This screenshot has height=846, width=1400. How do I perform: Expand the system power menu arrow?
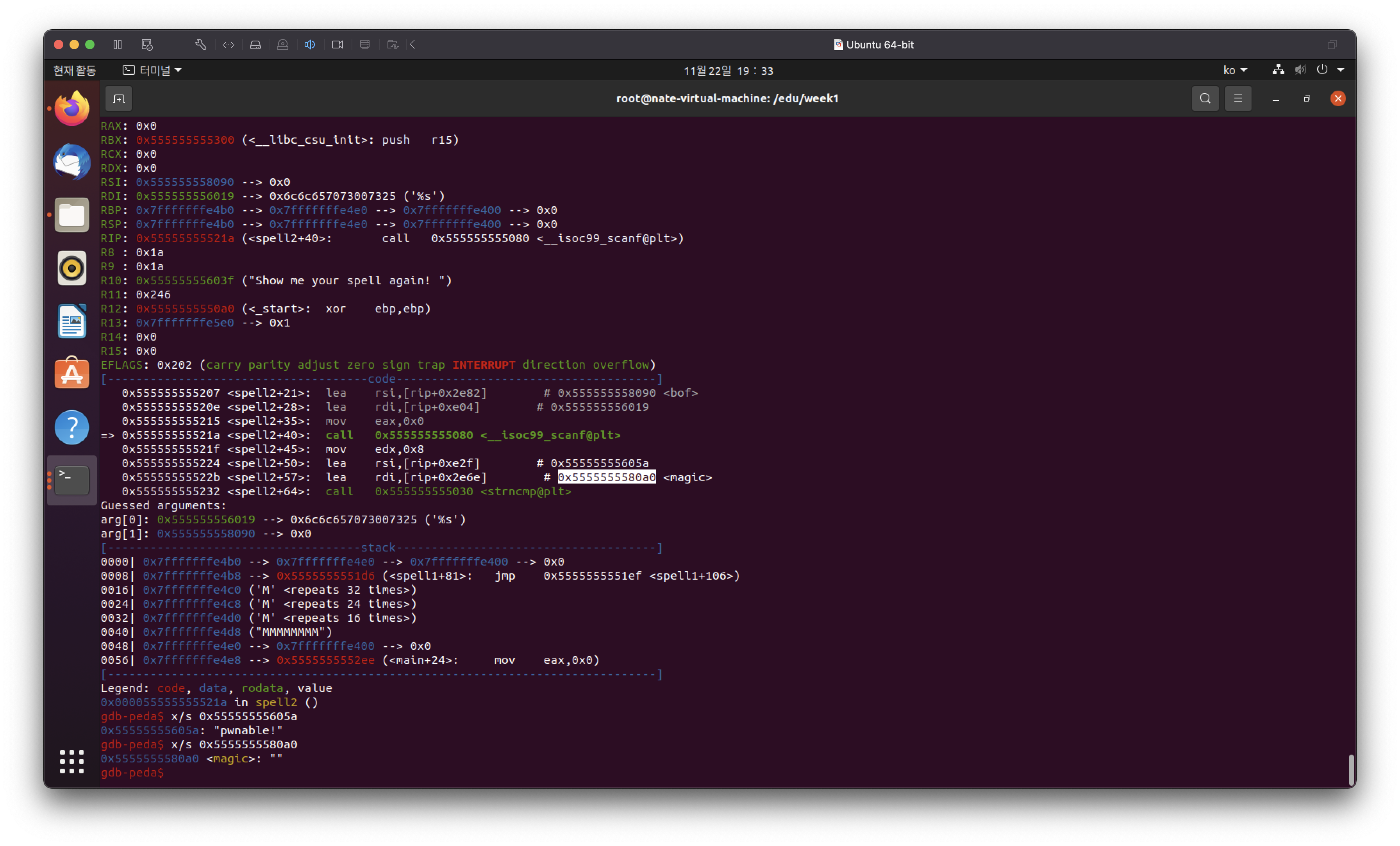coord(1340,70)
